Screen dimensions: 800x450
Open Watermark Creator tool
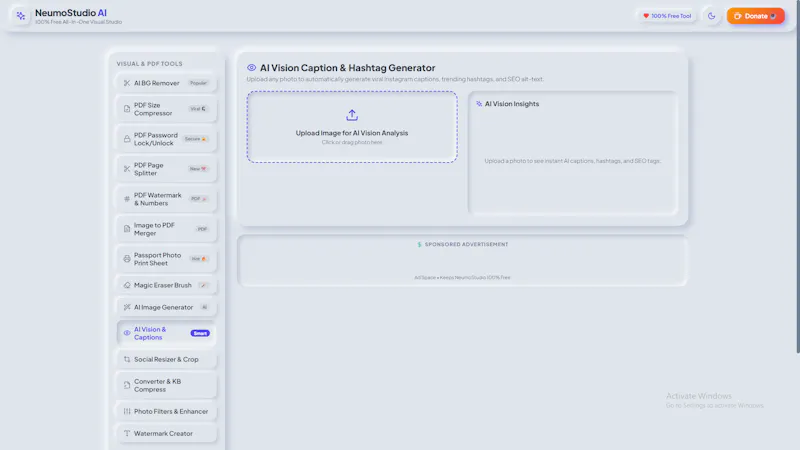166,433
